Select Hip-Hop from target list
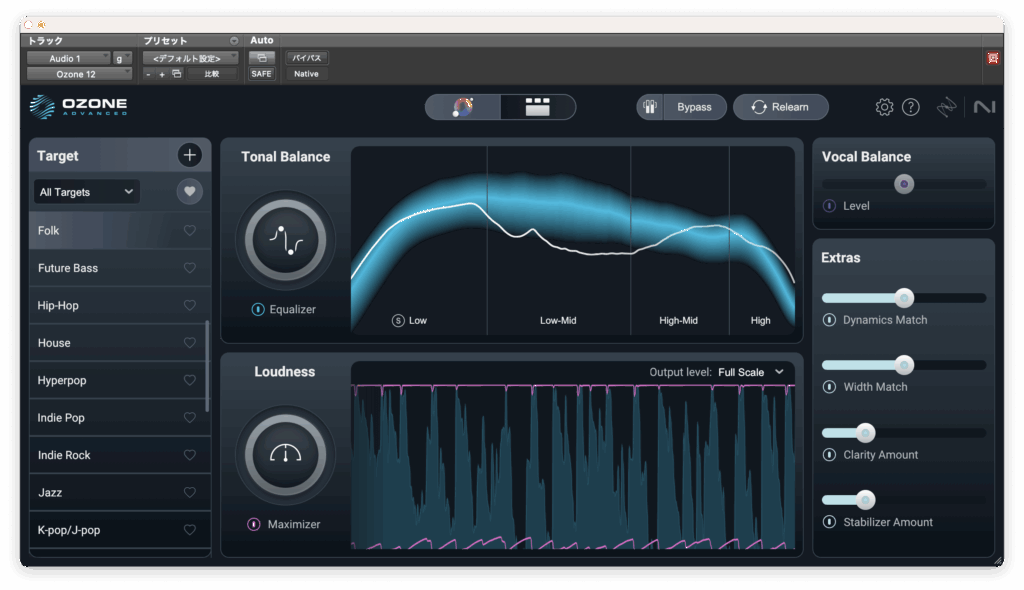 58,306
